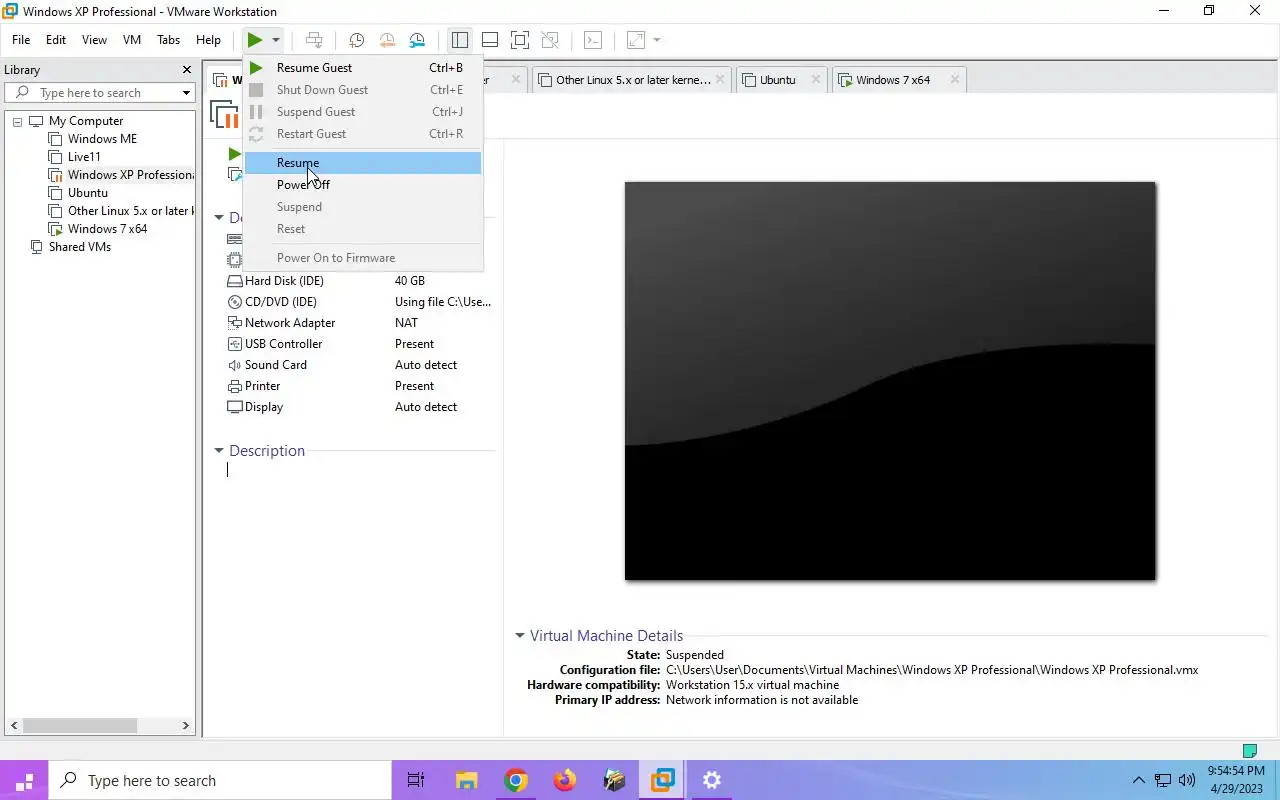The image size is (1280, 800).
Task: Close the Library panel
Action: (x=186, y=70)
